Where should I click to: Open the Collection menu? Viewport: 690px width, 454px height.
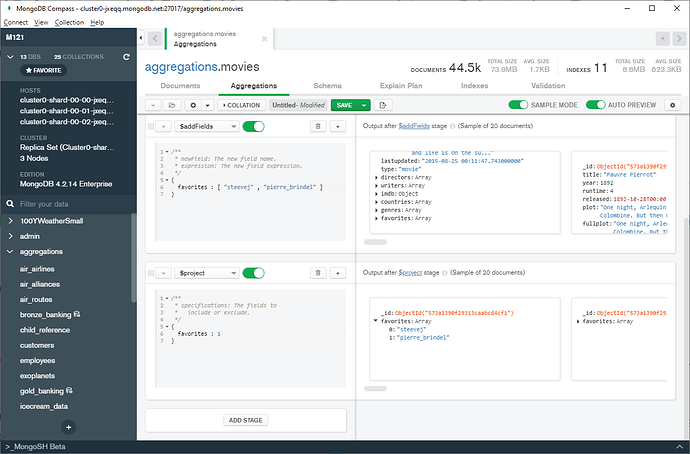(x=69, y=21)
